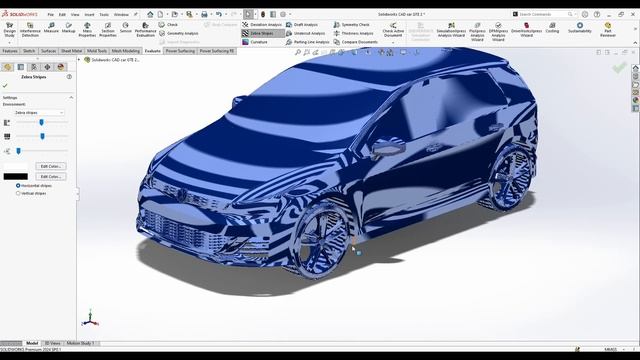Open Parting Line Analysis
Screen dimensions: 640x360
(x=307, y=42)
